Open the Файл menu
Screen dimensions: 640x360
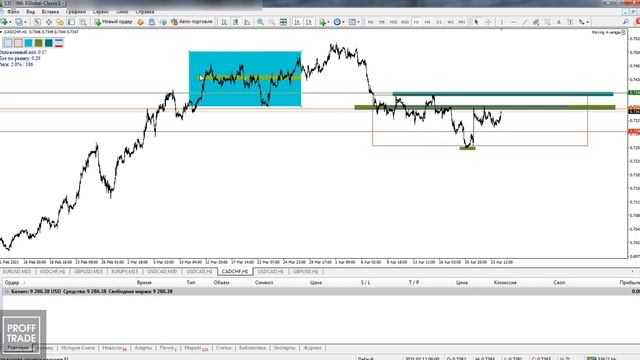[x=13, y=12]
